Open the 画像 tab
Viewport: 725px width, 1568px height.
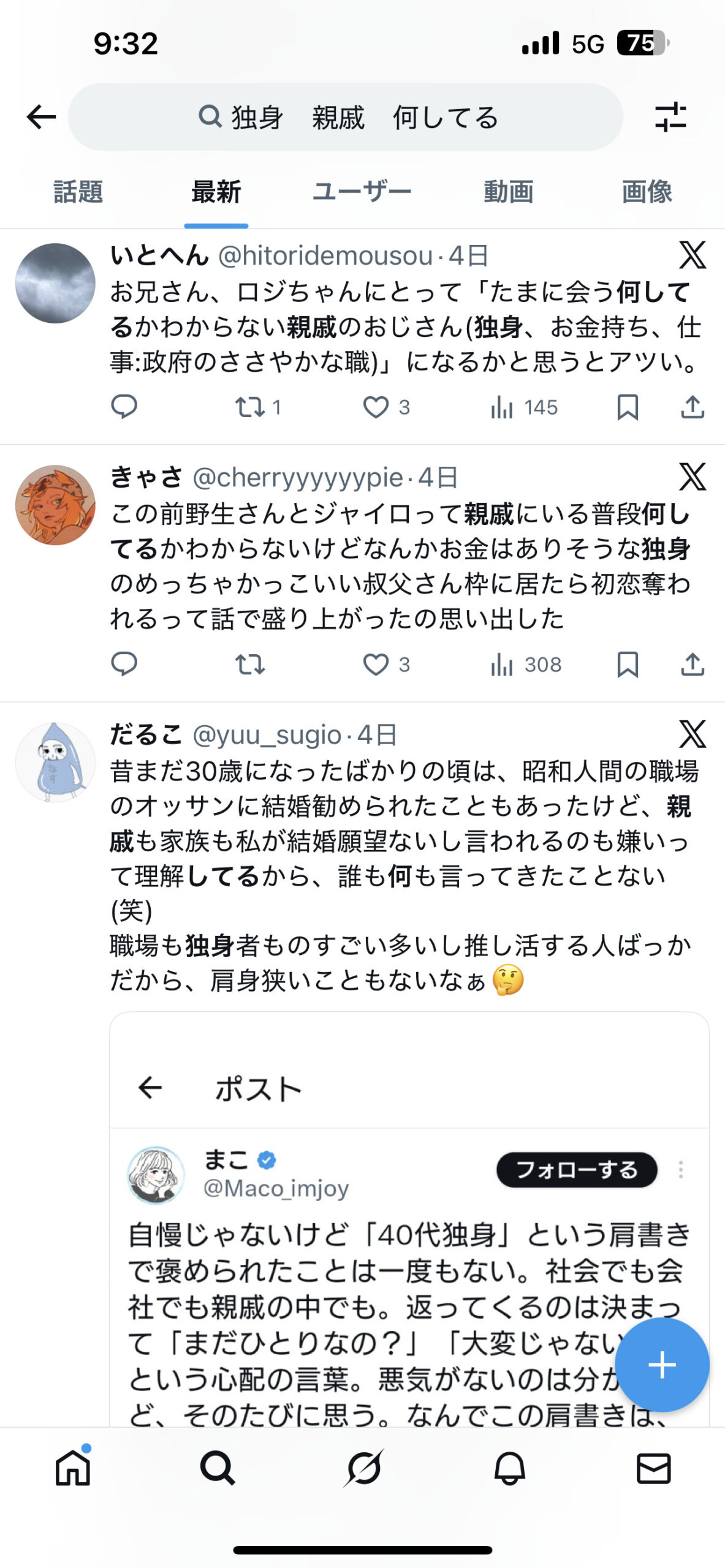point(647,192)
